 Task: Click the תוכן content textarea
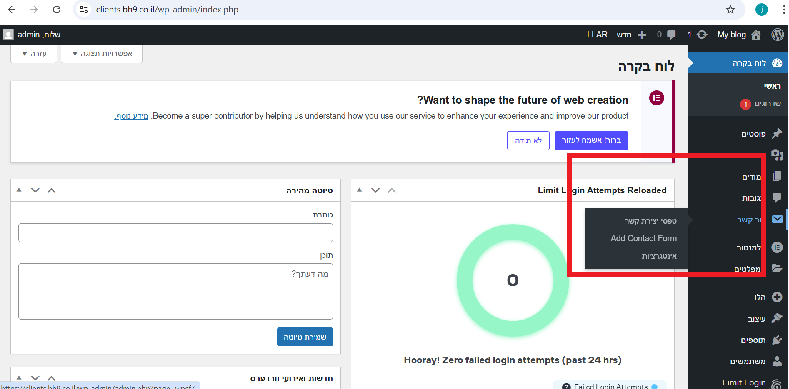(176, 291)
